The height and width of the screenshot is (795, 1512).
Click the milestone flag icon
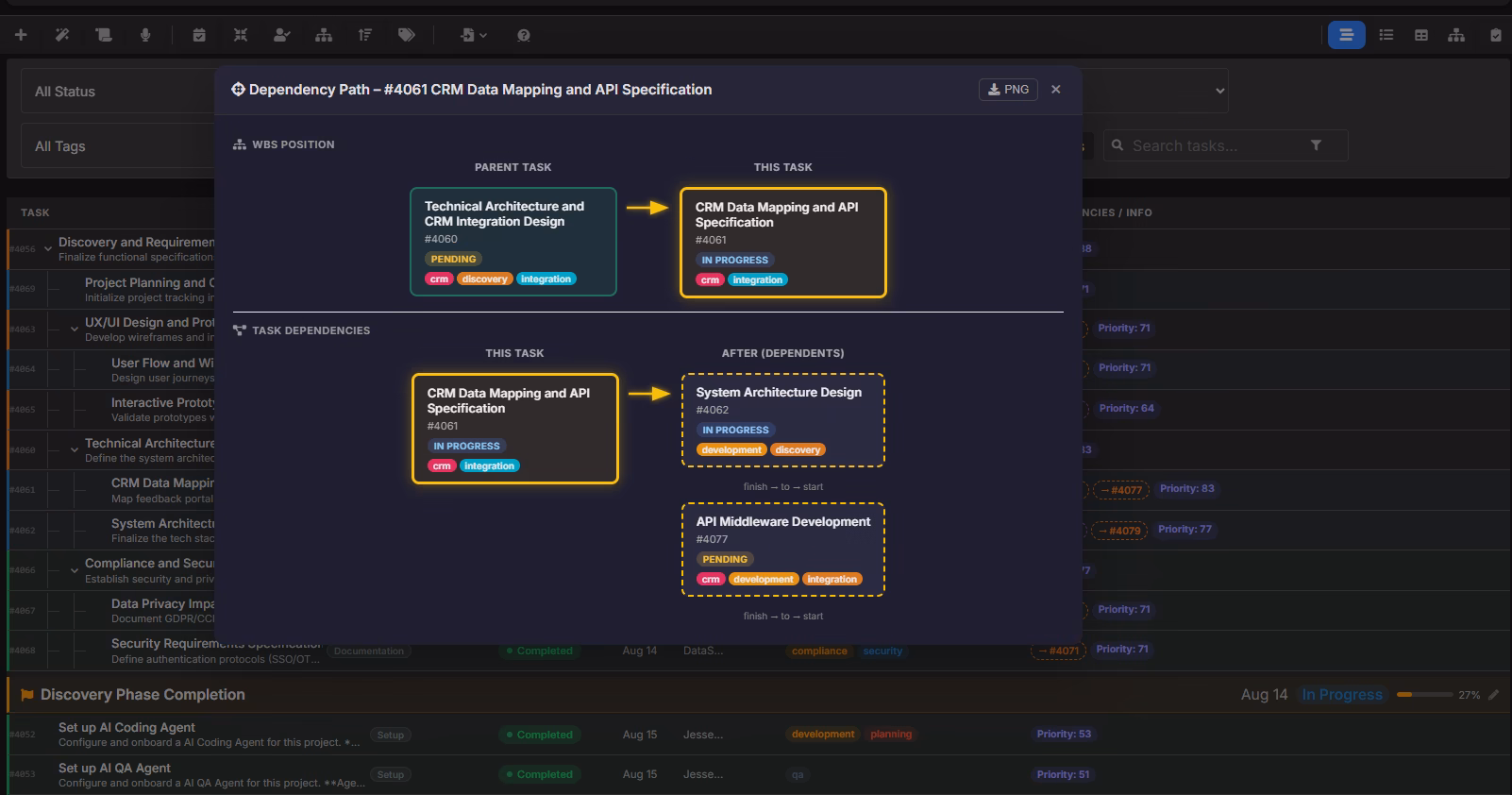[x=27, y=695]
